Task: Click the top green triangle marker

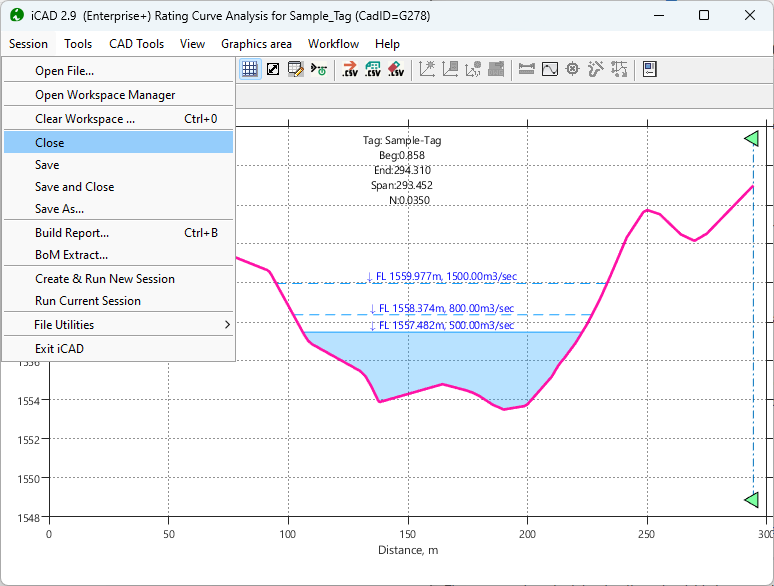Action: pyautogui.click(x=752, y=139)
